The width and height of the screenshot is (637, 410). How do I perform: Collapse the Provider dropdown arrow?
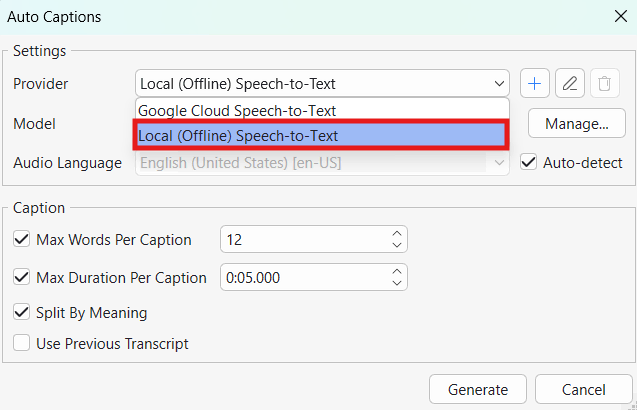coord(499,84)
